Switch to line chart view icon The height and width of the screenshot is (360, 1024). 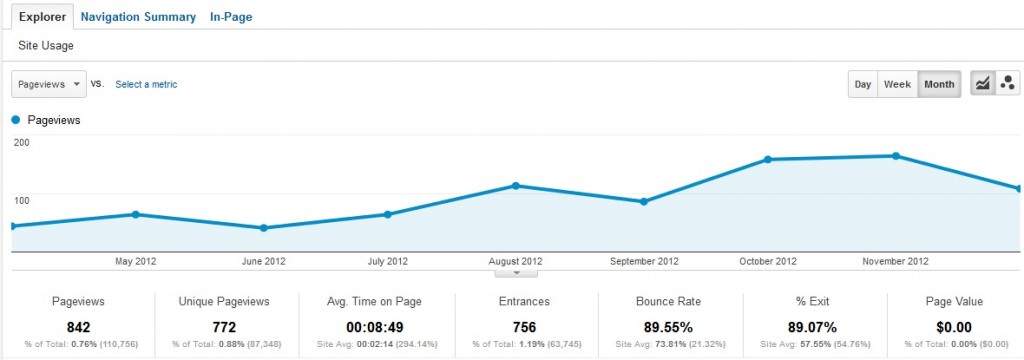click(983, 84)
